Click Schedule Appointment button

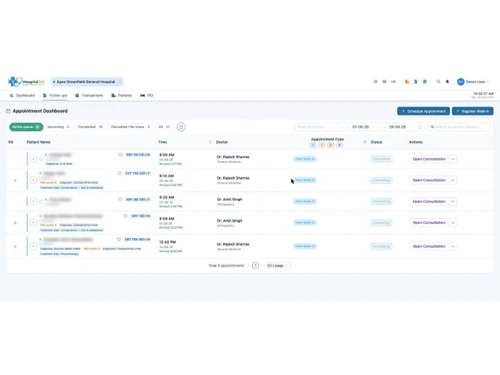423,111
